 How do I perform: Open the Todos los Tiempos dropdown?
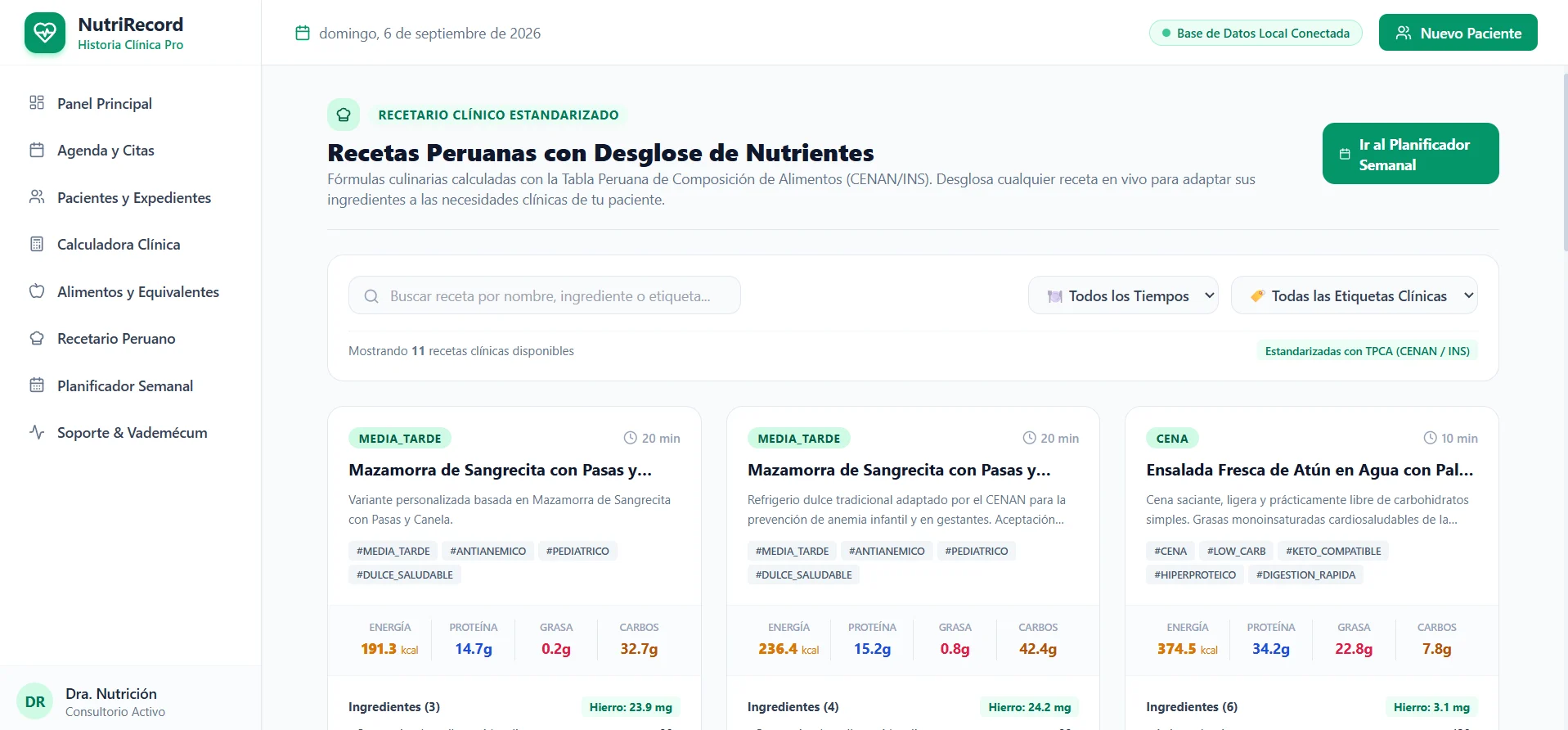[x=1123, y=295]
